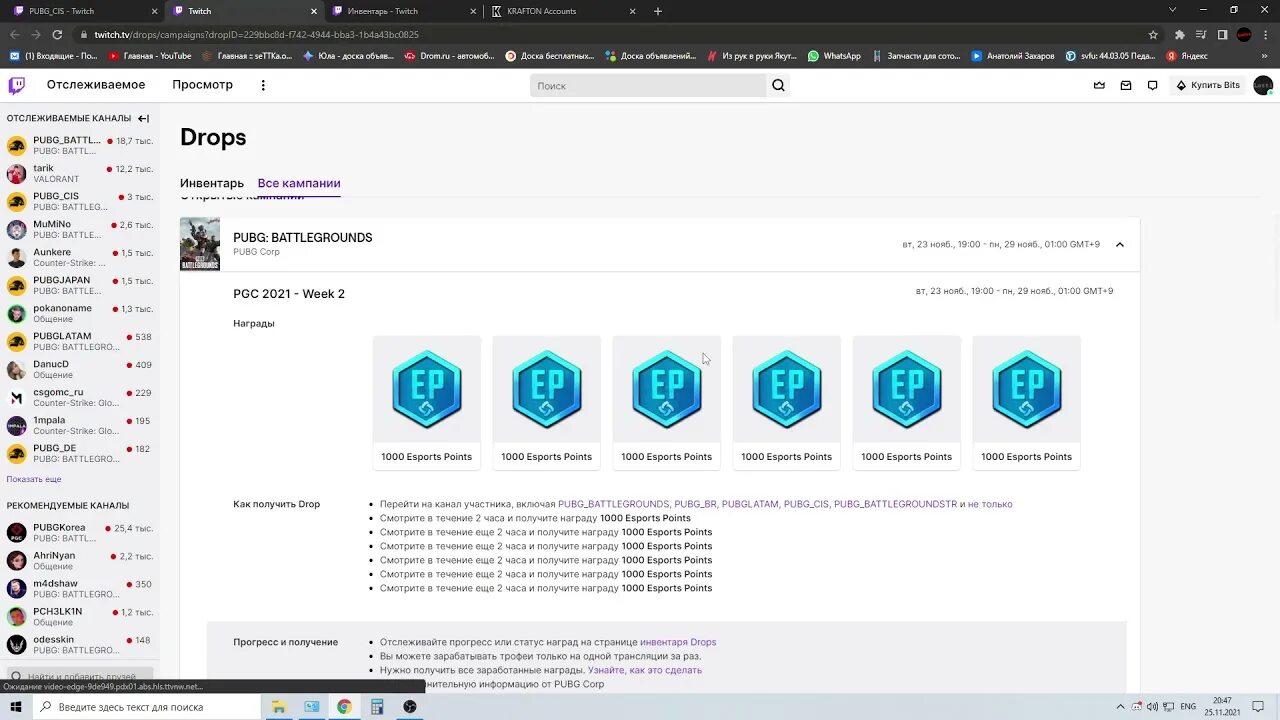Image resolution: width=1280 pixels, height=720 pixels.
Task: Open the whispers chat bubble icon
Action: click(1152, 85)
